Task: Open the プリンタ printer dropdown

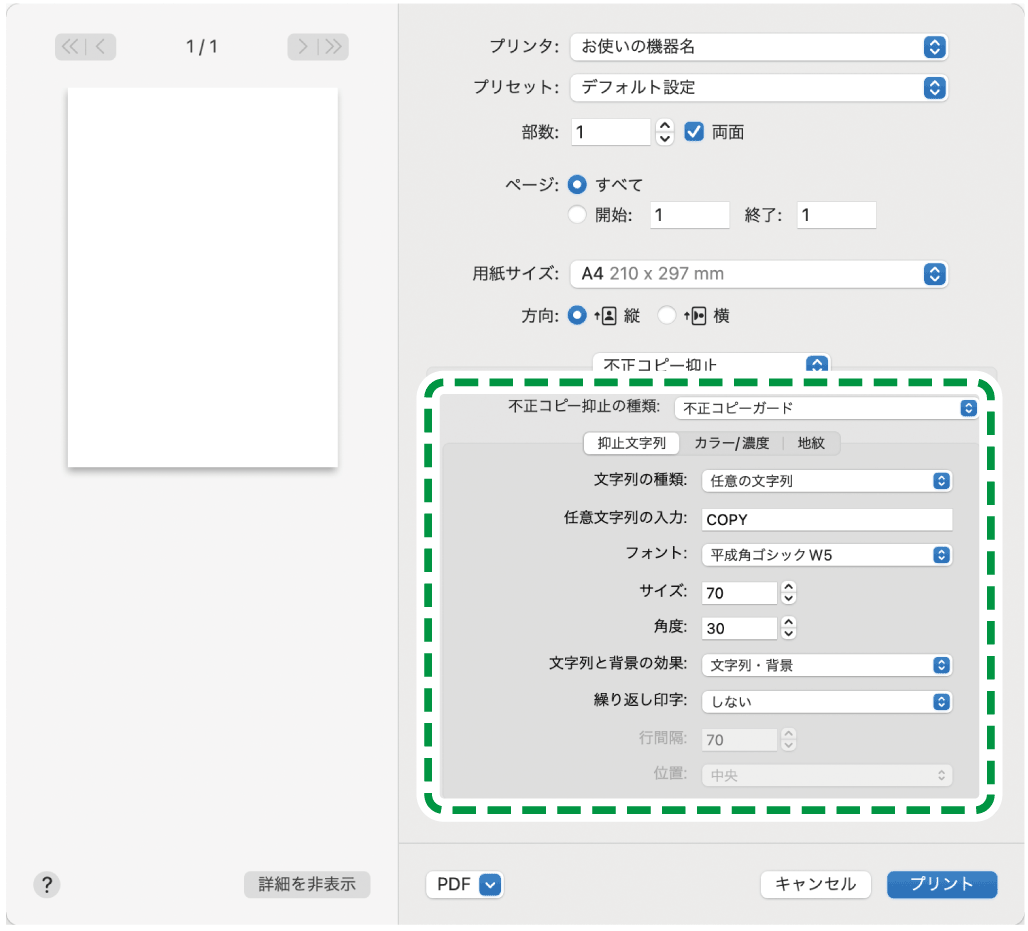Action: (x=758, y=47)
